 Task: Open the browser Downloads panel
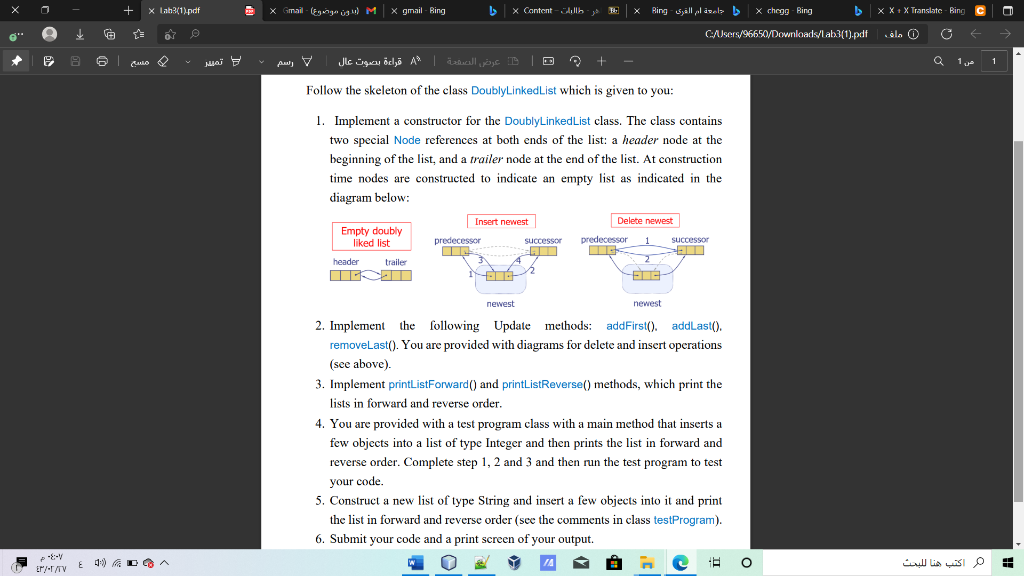coord(80,33)
